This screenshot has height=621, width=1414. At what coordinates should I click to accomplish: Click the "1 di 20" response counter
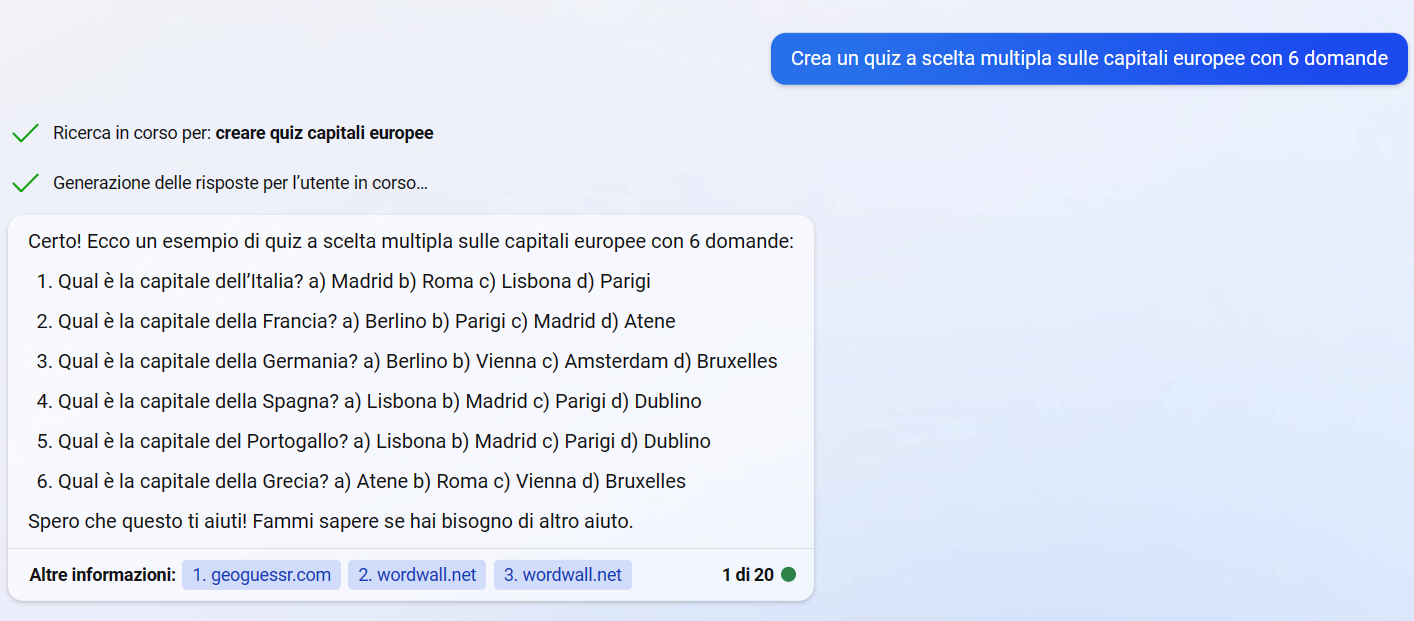(747, 575)
